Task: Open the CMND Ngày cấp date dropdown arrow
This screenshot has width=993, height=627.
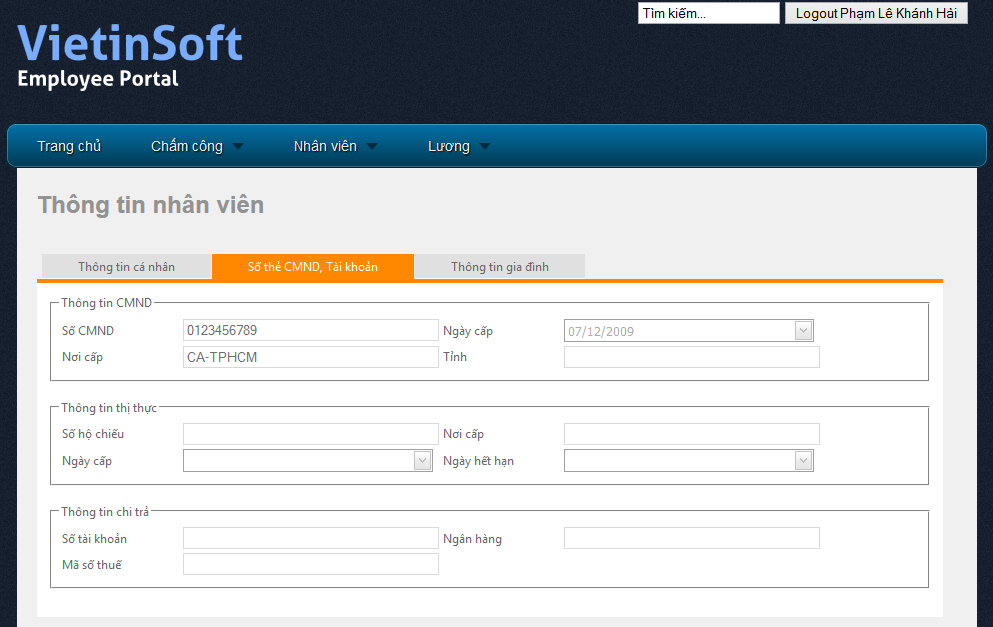Action: tap(803, 331)
